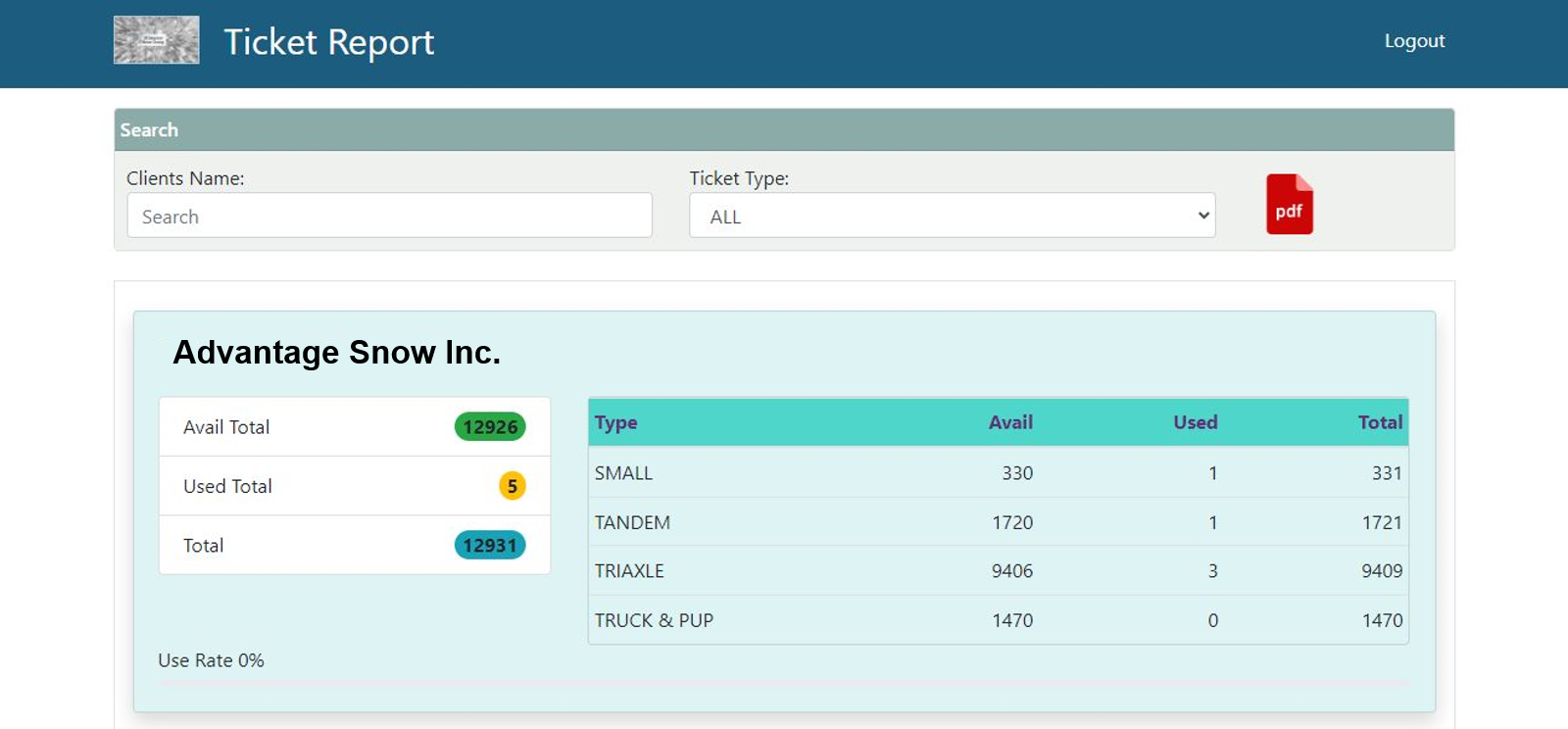Click the use rate progress bar
The width and height of the screenshot is (1568, 729).
(784, 683)
